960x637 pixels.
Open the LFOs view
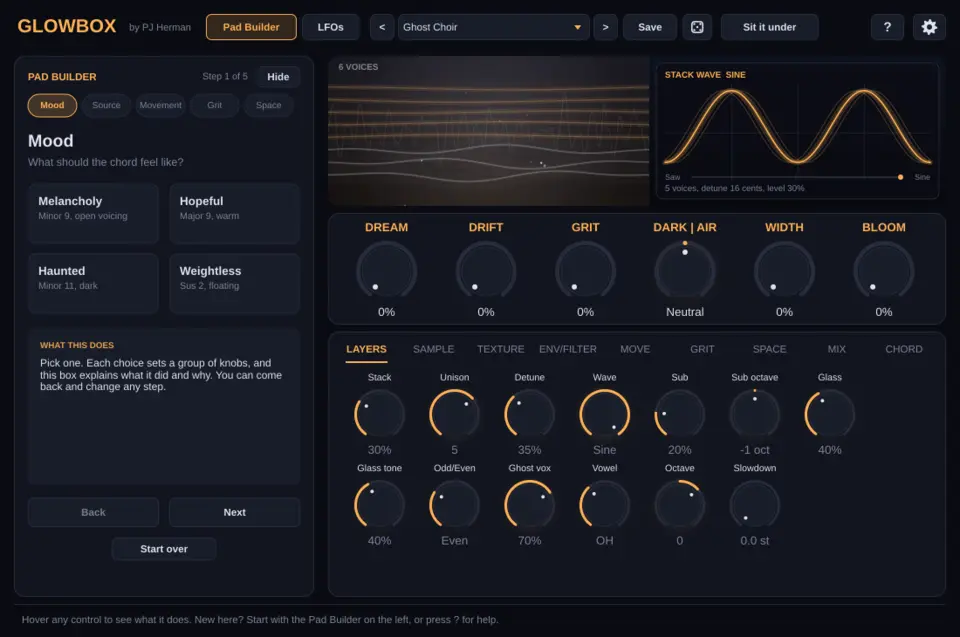tap(331, 27)
